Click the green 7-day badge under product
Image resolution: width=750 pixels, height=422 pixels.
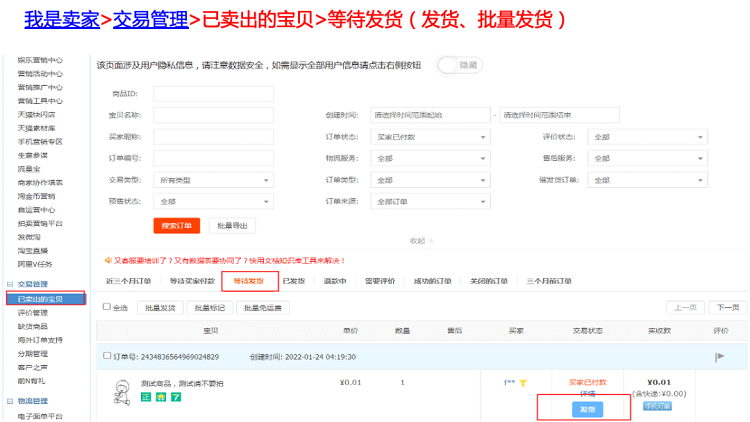[x=176, y=397]
